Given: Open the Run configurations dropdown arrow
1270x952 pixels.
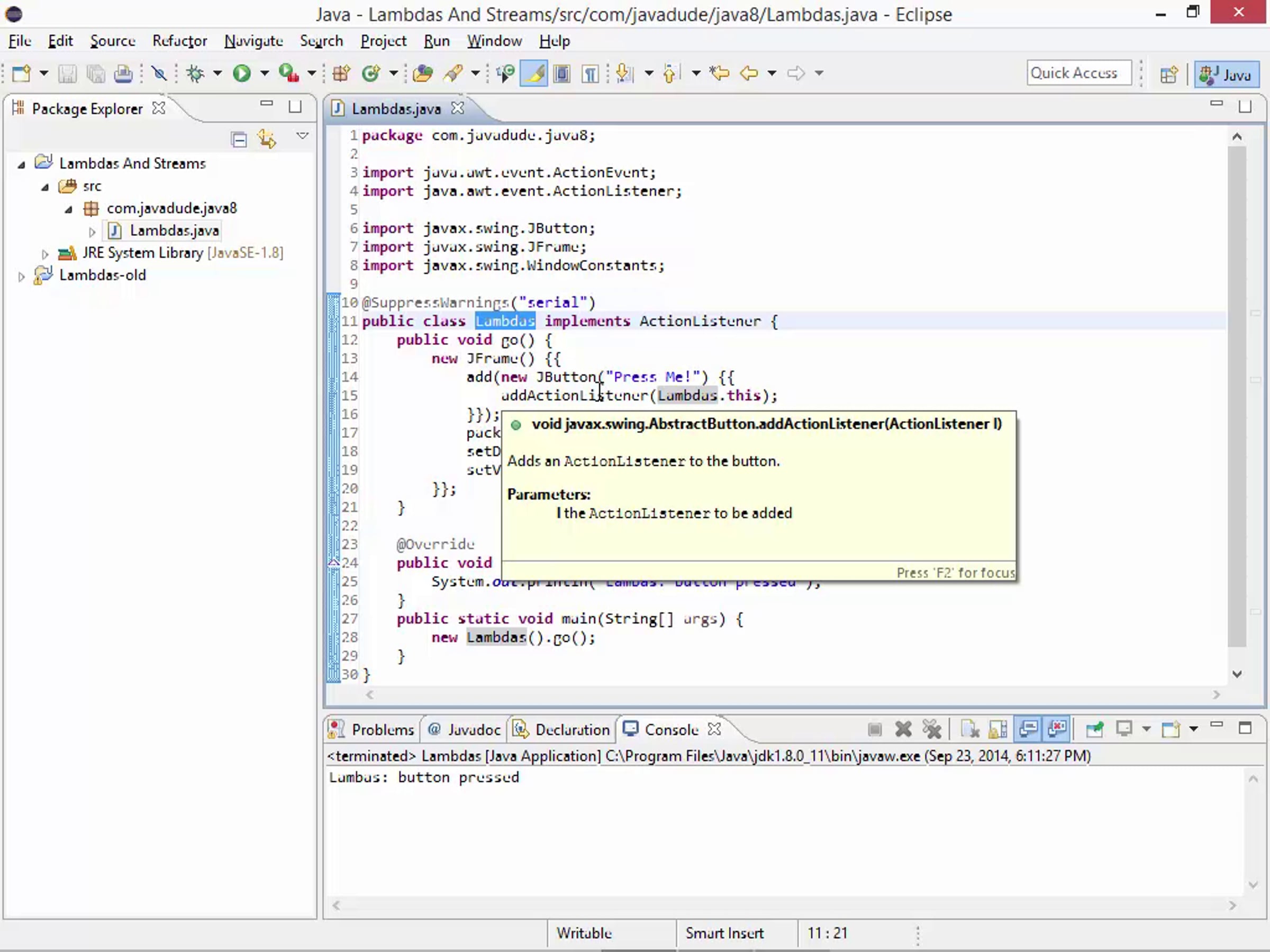Looking at the screenshot, I should pos(265,74).
